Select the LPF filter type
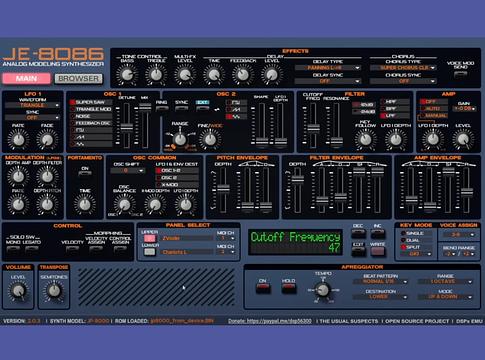The width and height of the screenshot is (485, 360). coord(395,116)
